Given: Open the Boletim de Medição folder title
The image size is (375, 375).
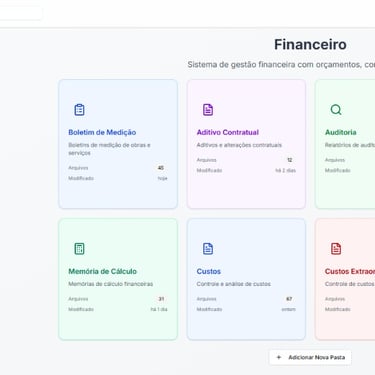Looking at the screenshot, I should pos(102,132).
